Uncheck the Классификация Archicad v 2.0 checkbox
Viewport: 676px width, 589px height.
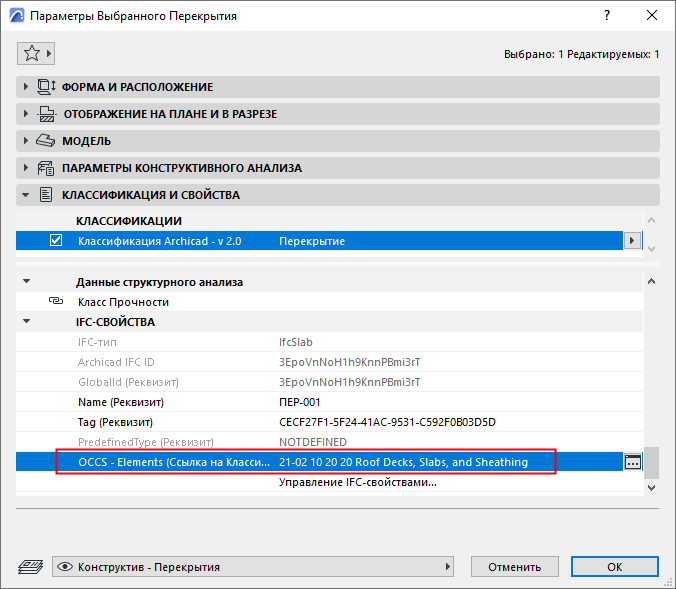[56, 241]
